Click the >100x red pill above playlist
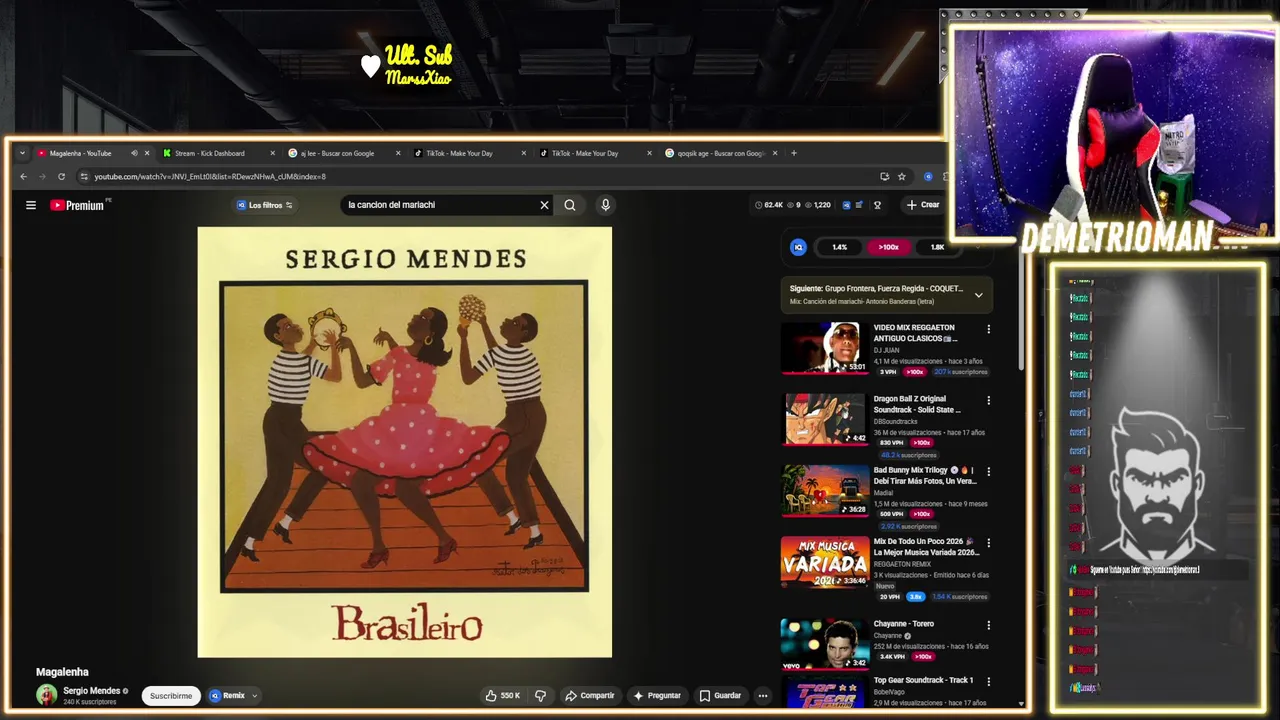Image resolution: width=1280 pixels, height=720 pixels. [888, 247]
